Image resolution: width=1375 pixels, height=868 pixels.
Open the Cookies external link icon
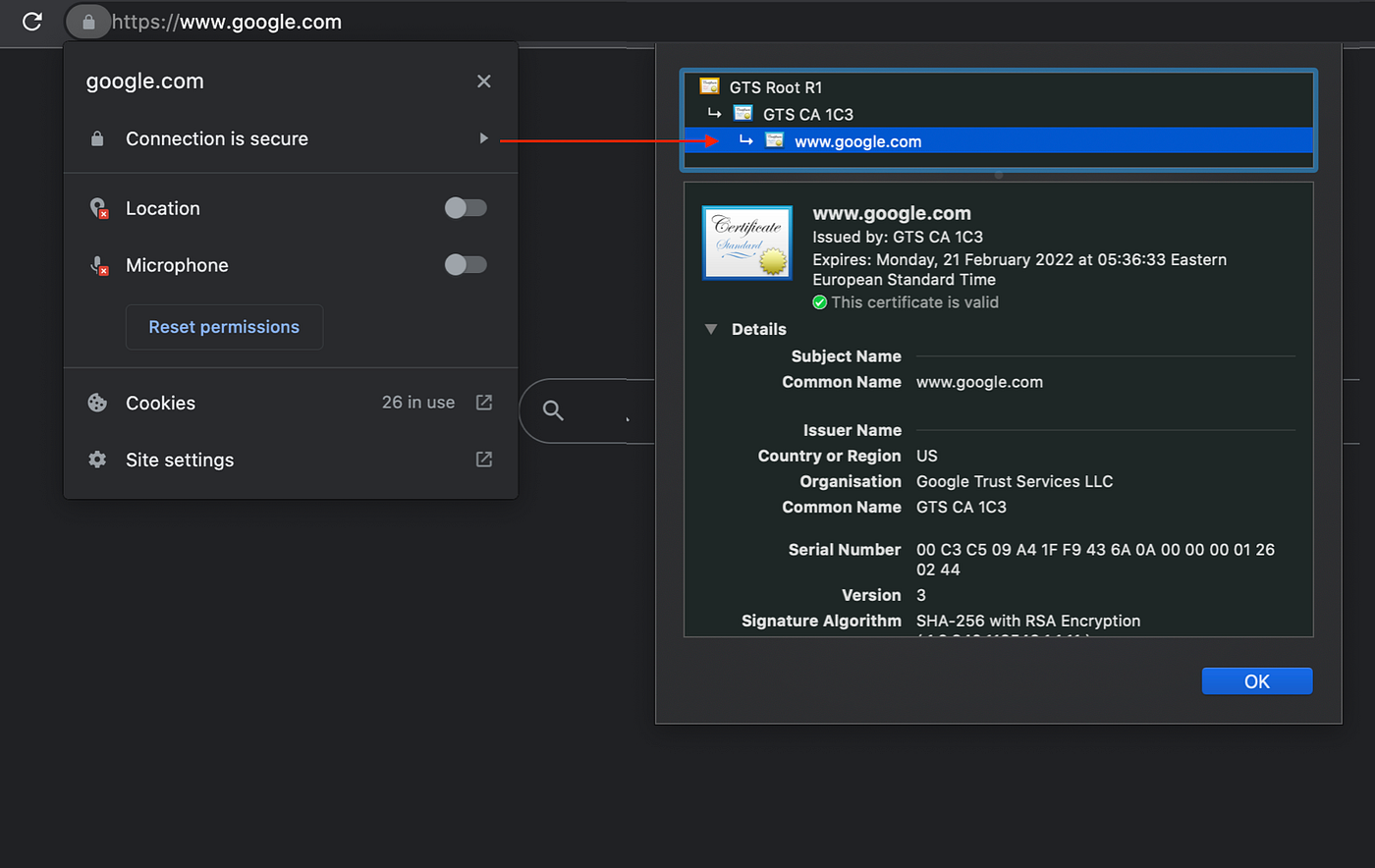click(484, 403)
